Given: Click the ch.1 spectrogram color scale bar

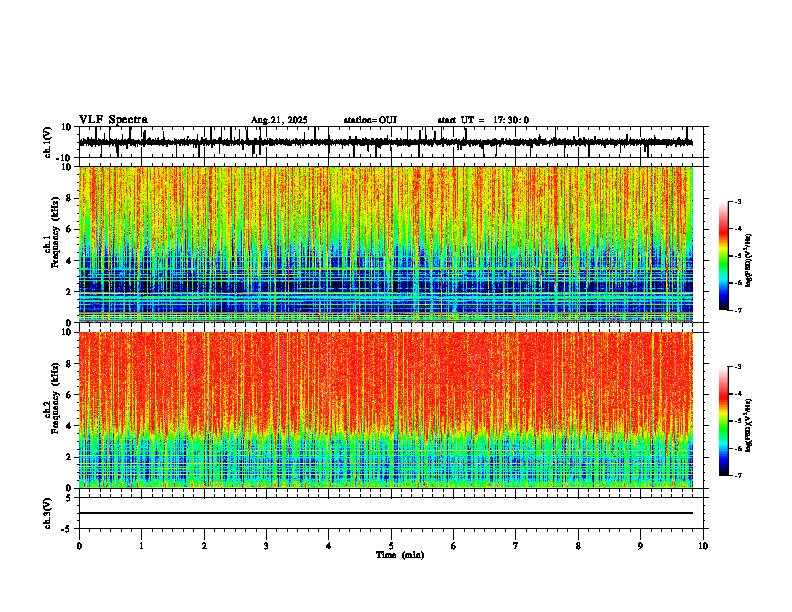Looking at the screenshot, I should click(724, 256).
